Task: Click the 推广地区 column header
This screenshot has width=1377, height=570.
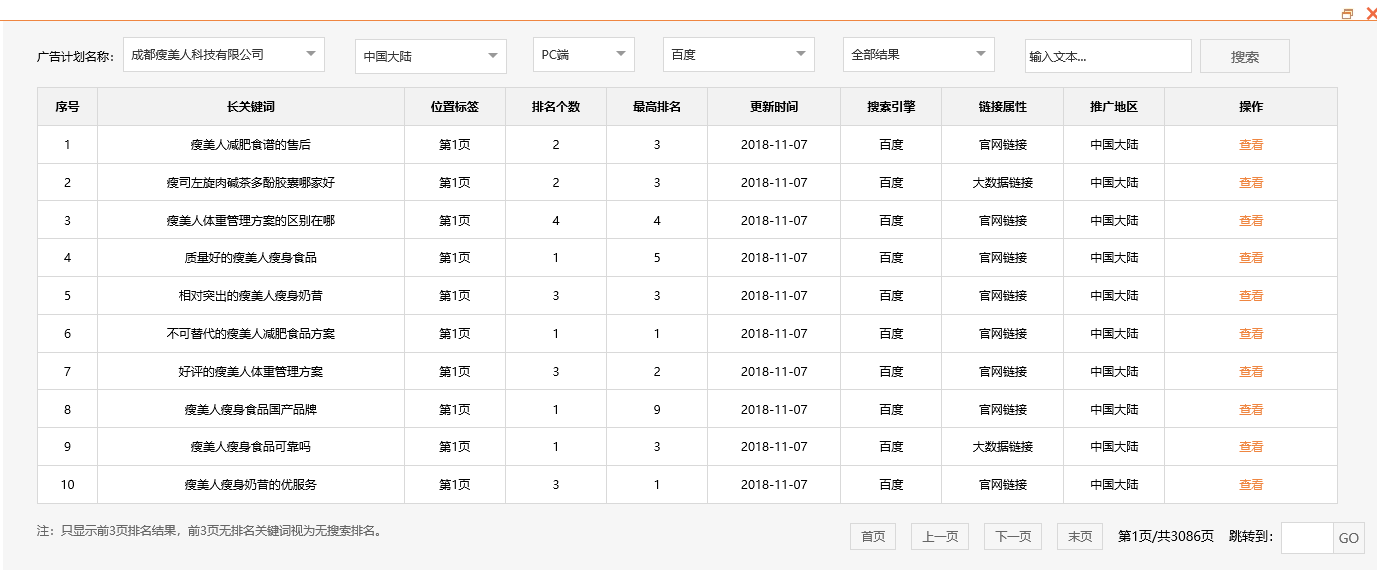Action: 1114,107
